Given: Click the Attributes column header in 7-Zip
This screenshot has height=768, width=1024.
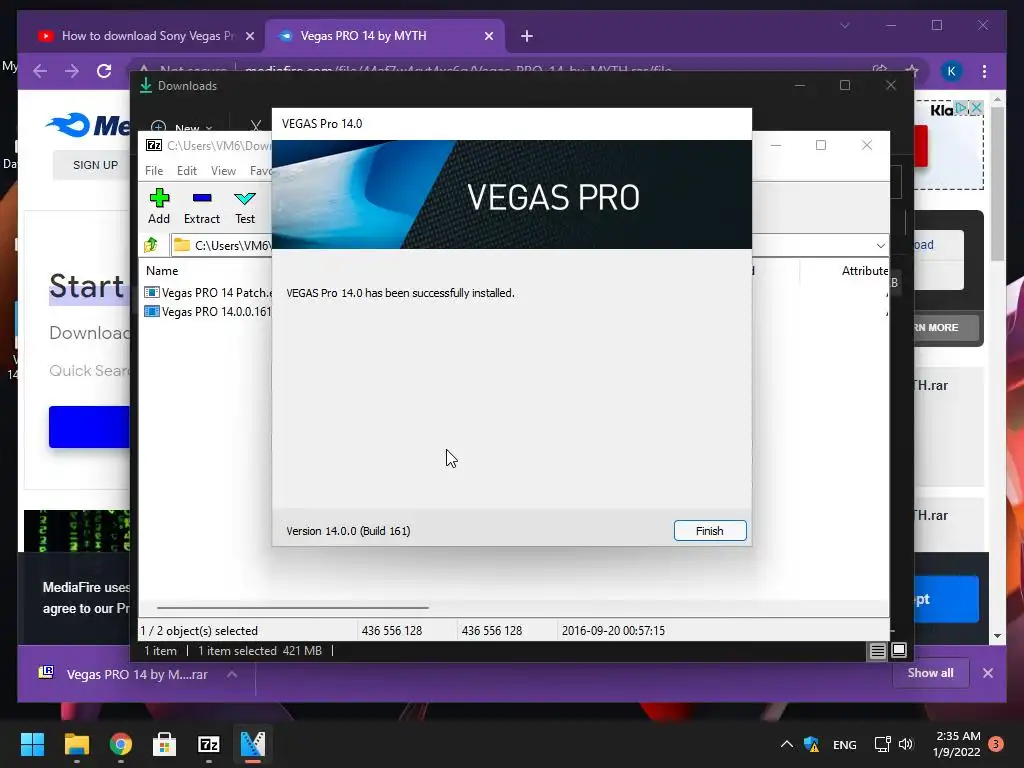Looking at the screenshot, I should [x=863, y=270].
